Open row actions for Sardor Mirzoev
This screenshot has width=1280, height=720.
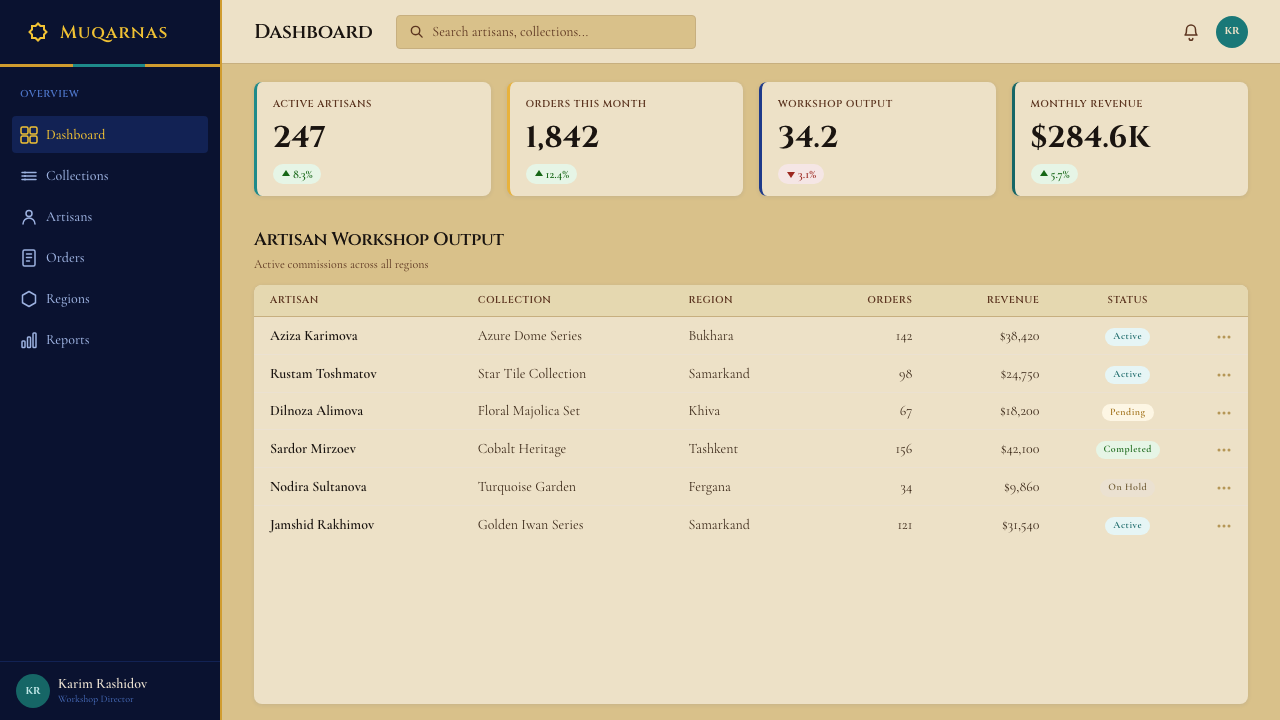(x=1224, y=450)
